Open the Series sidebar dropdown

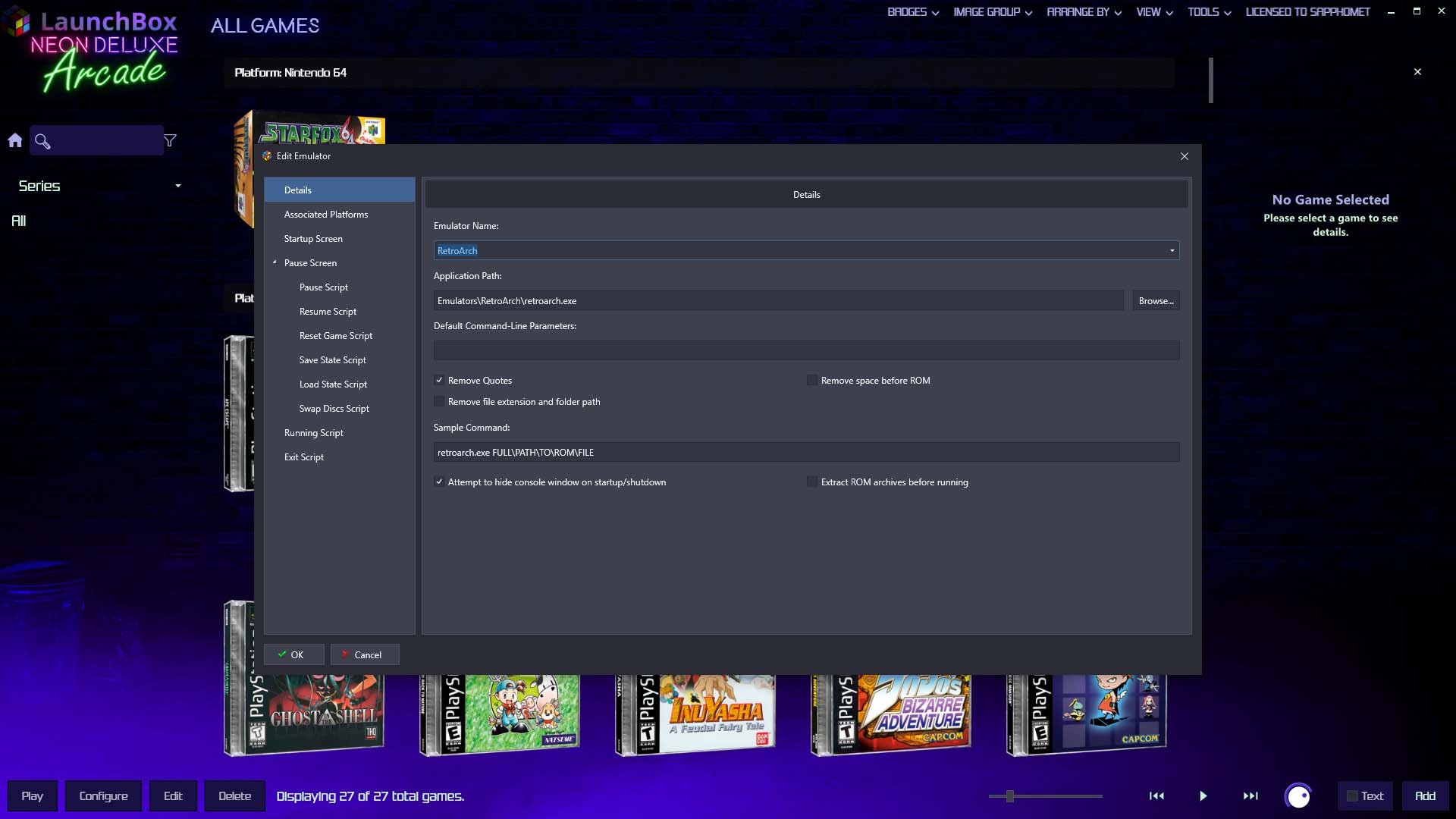[x=177, y=186]
